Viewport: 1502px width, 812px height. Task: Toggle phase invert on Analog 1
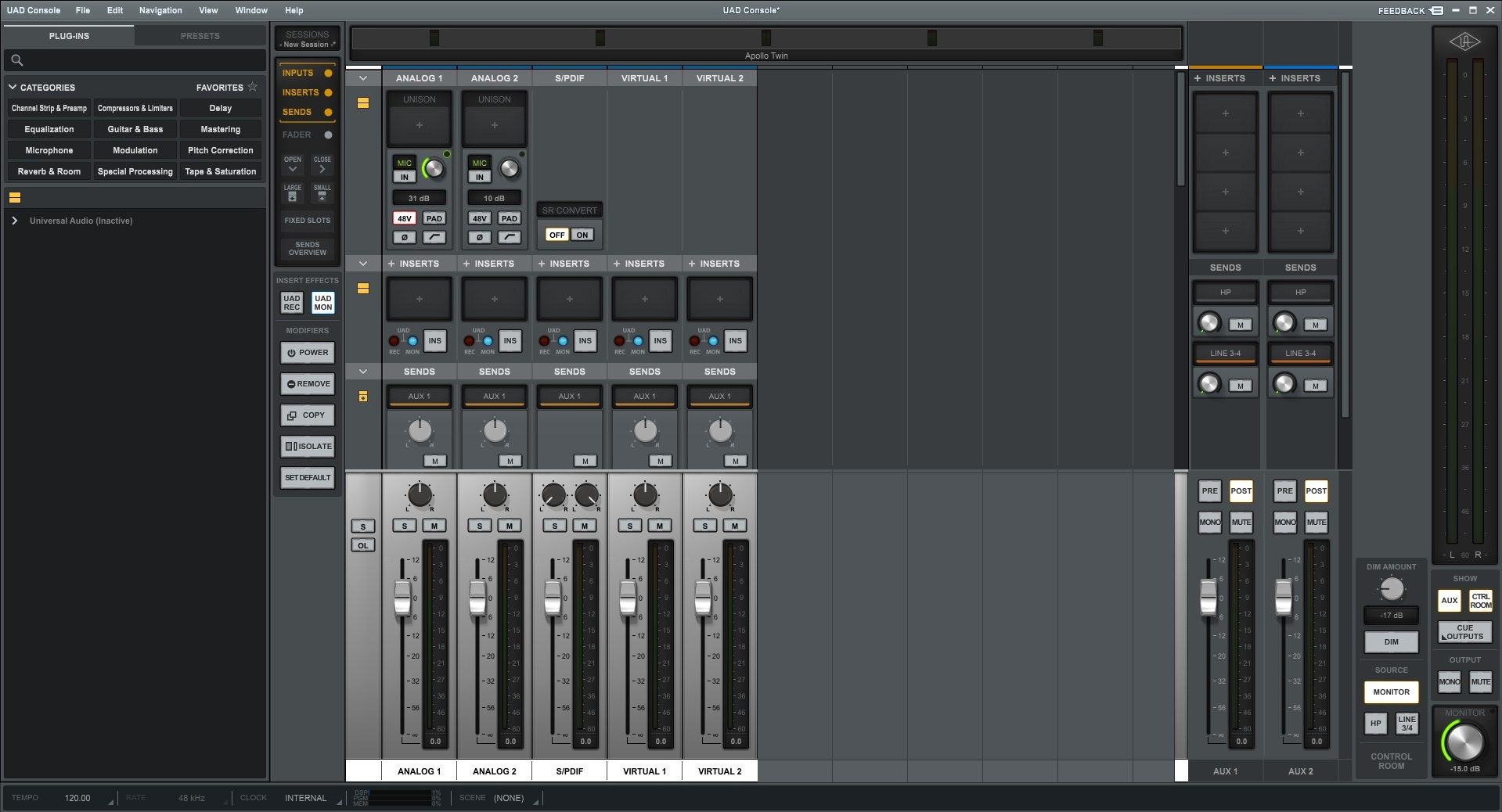tap(404, 237)
